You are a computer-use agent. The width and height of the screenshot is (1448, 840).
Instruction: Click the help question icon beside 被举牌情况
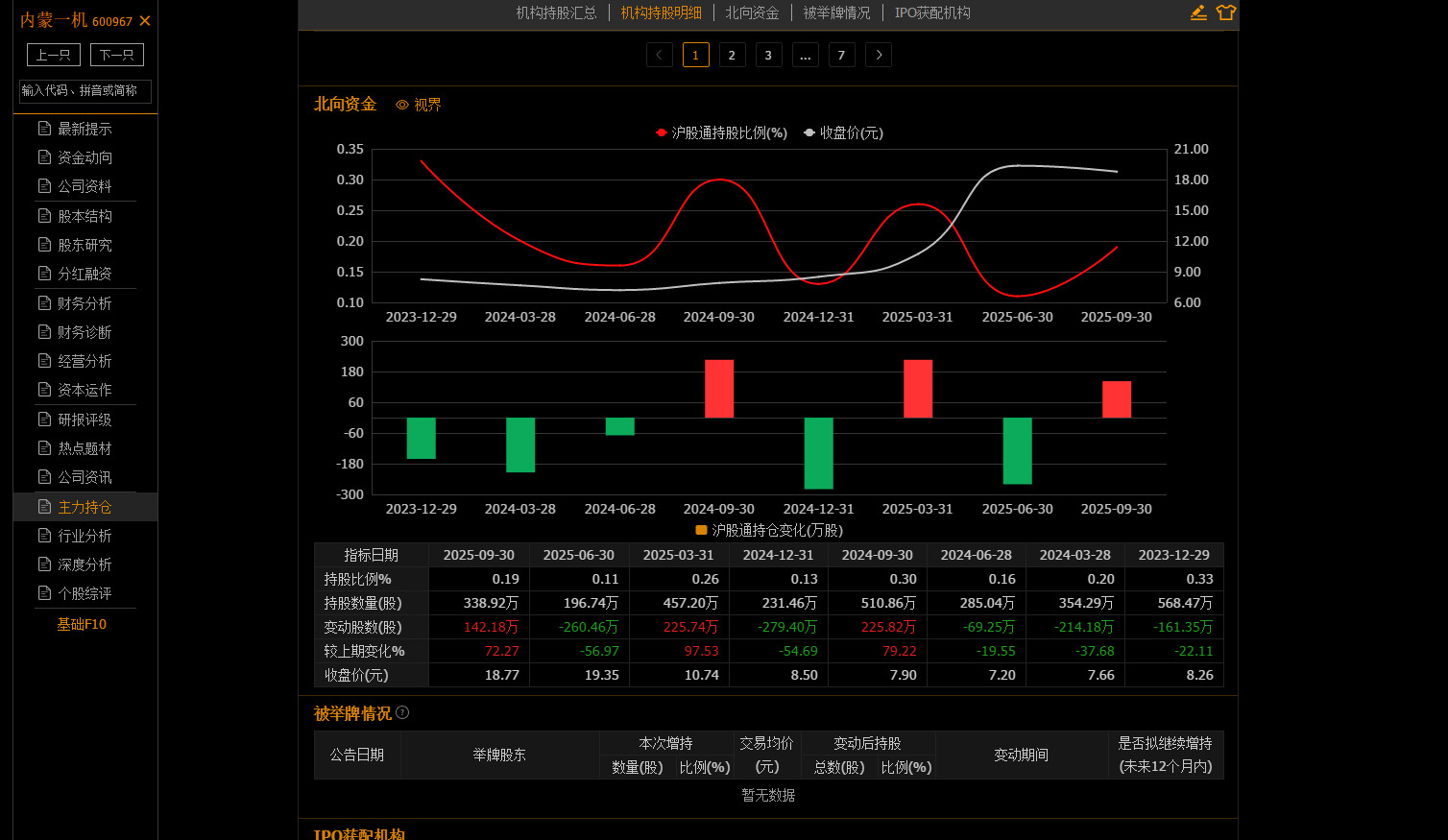click(x=402, y=712)
